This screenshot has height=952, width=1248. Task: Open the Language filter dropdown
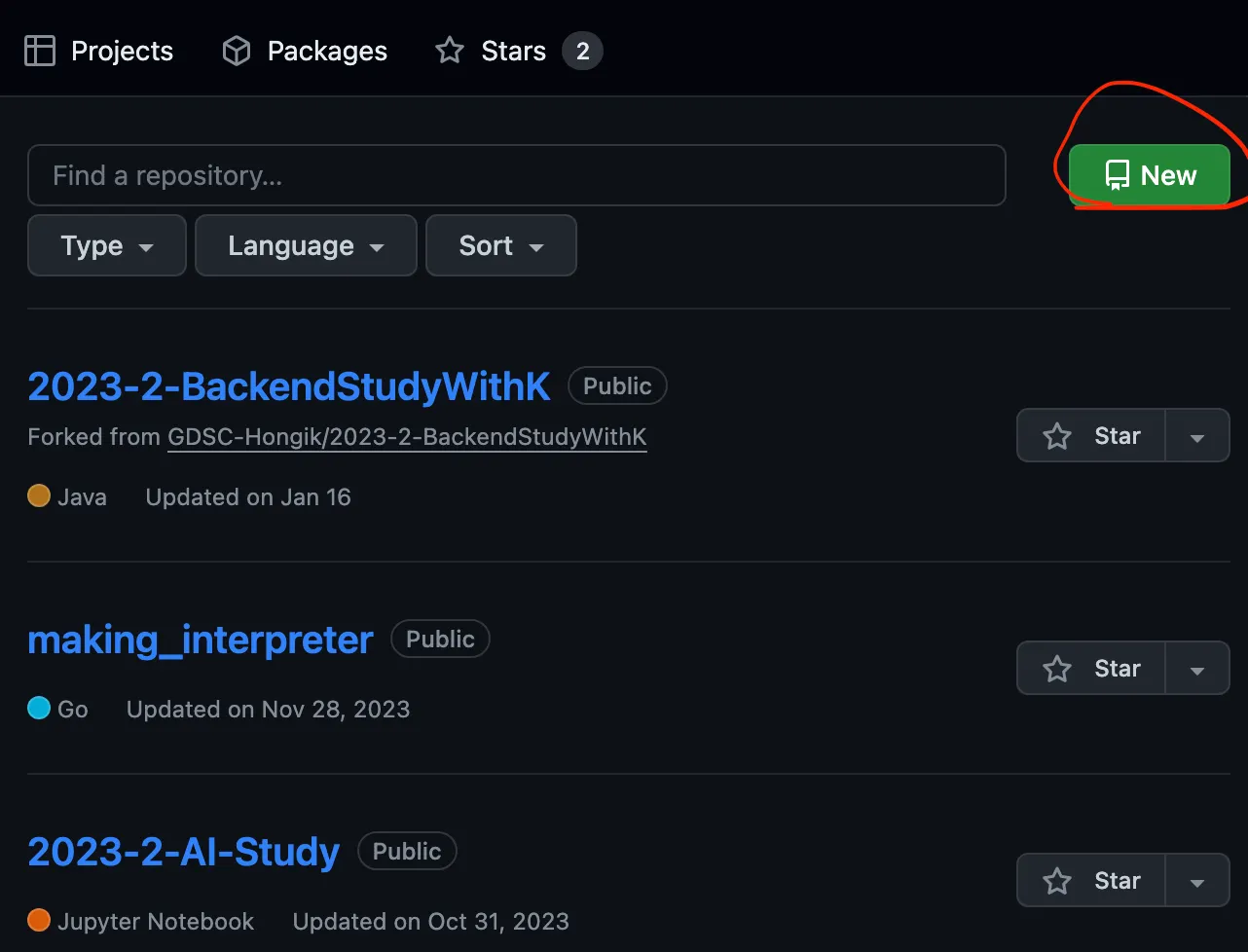click(x=306, y=246)
